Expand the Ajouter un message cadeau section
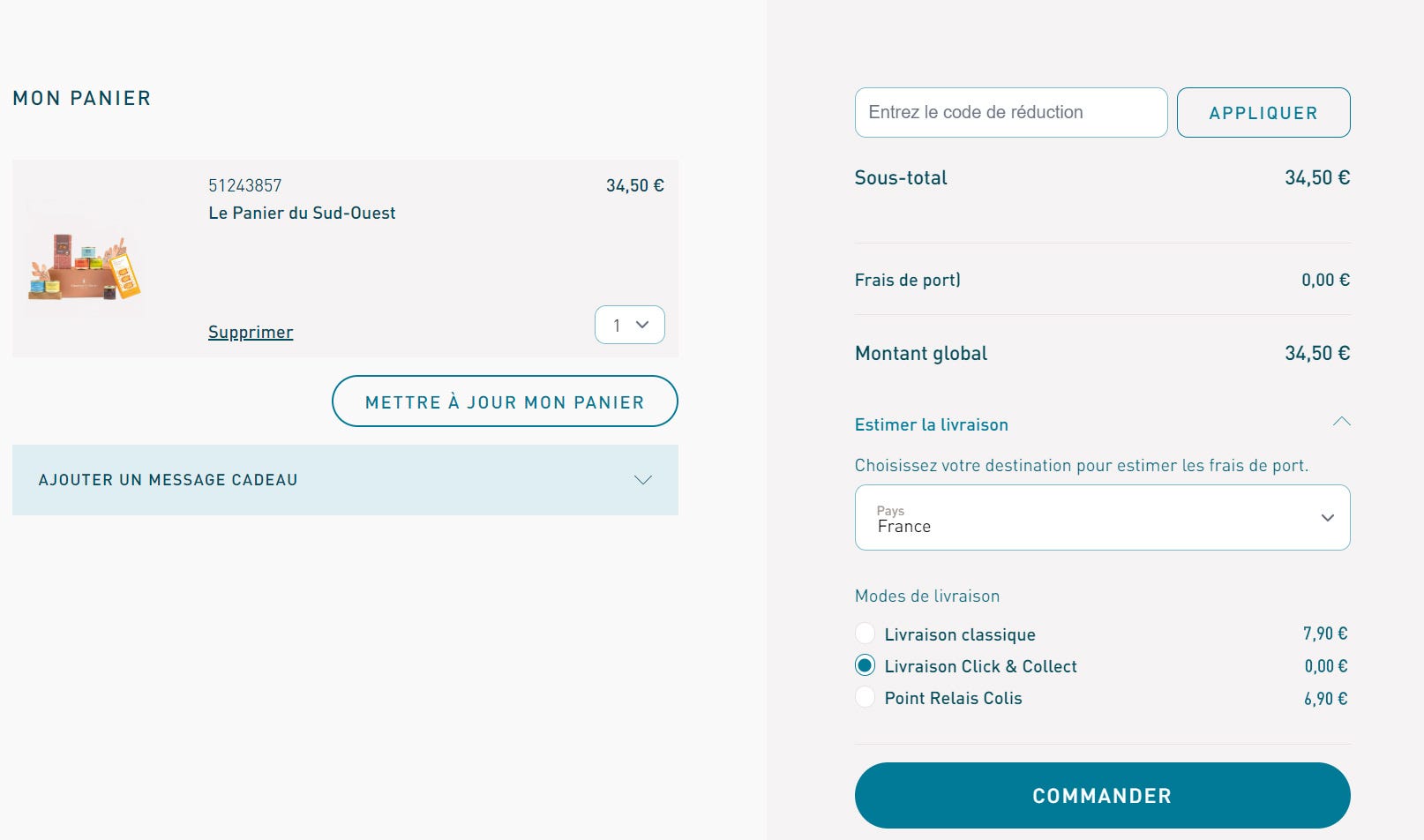 pyautogui.click(x=345, y=480)
